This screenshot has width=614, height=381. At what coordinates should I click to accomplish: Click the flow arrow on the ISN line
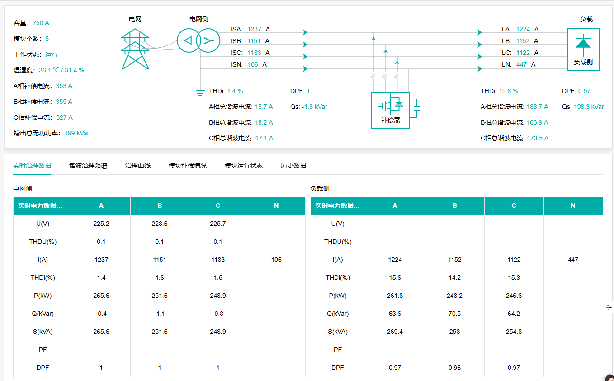click(305, 69)
